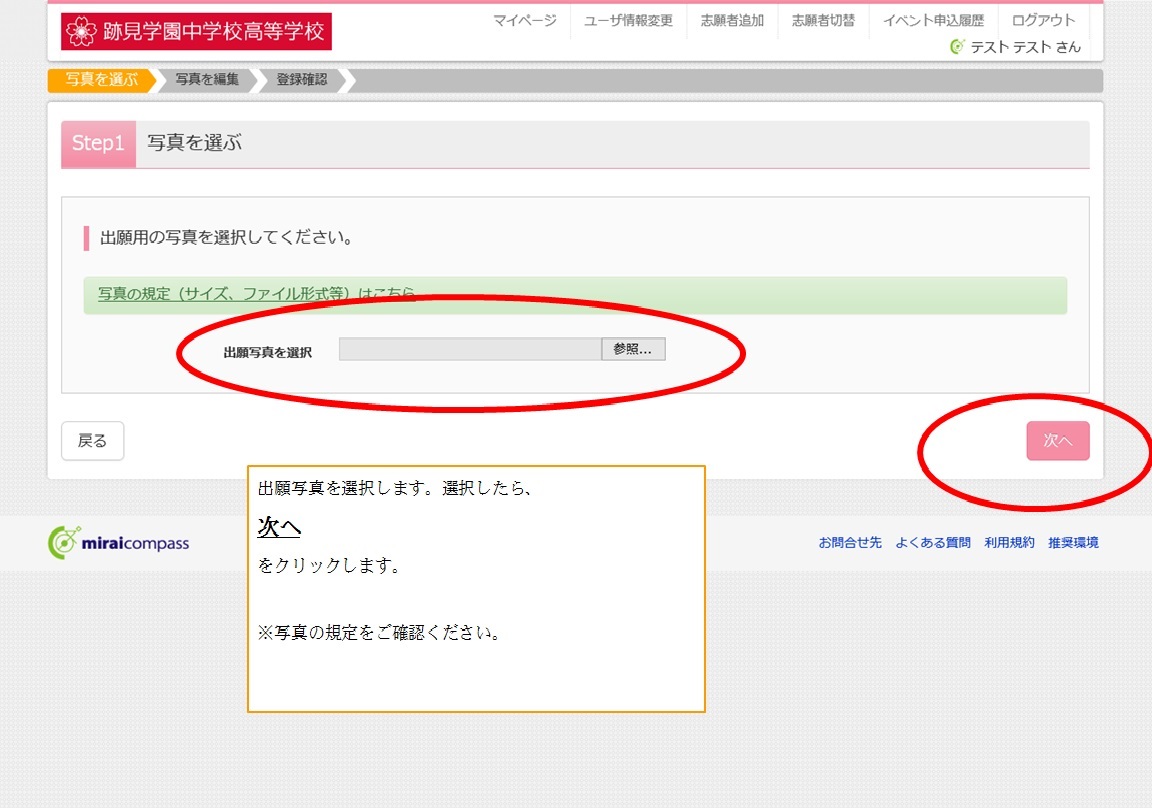Open 志願者切替 in the top navigation
The width and height of the screenshot is (1152, 808).
coord(823,21)
